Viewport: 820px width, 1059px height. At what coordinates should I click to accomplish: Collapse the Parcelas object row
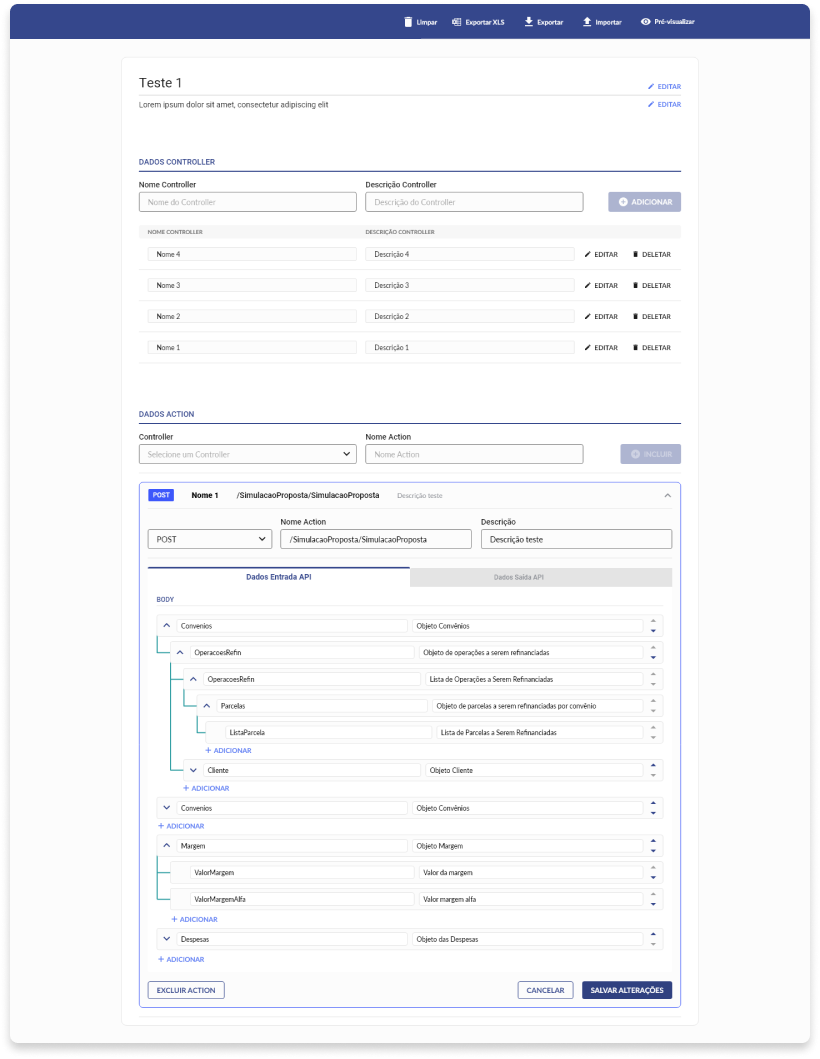pyautogui.click(x=206, y=705)
